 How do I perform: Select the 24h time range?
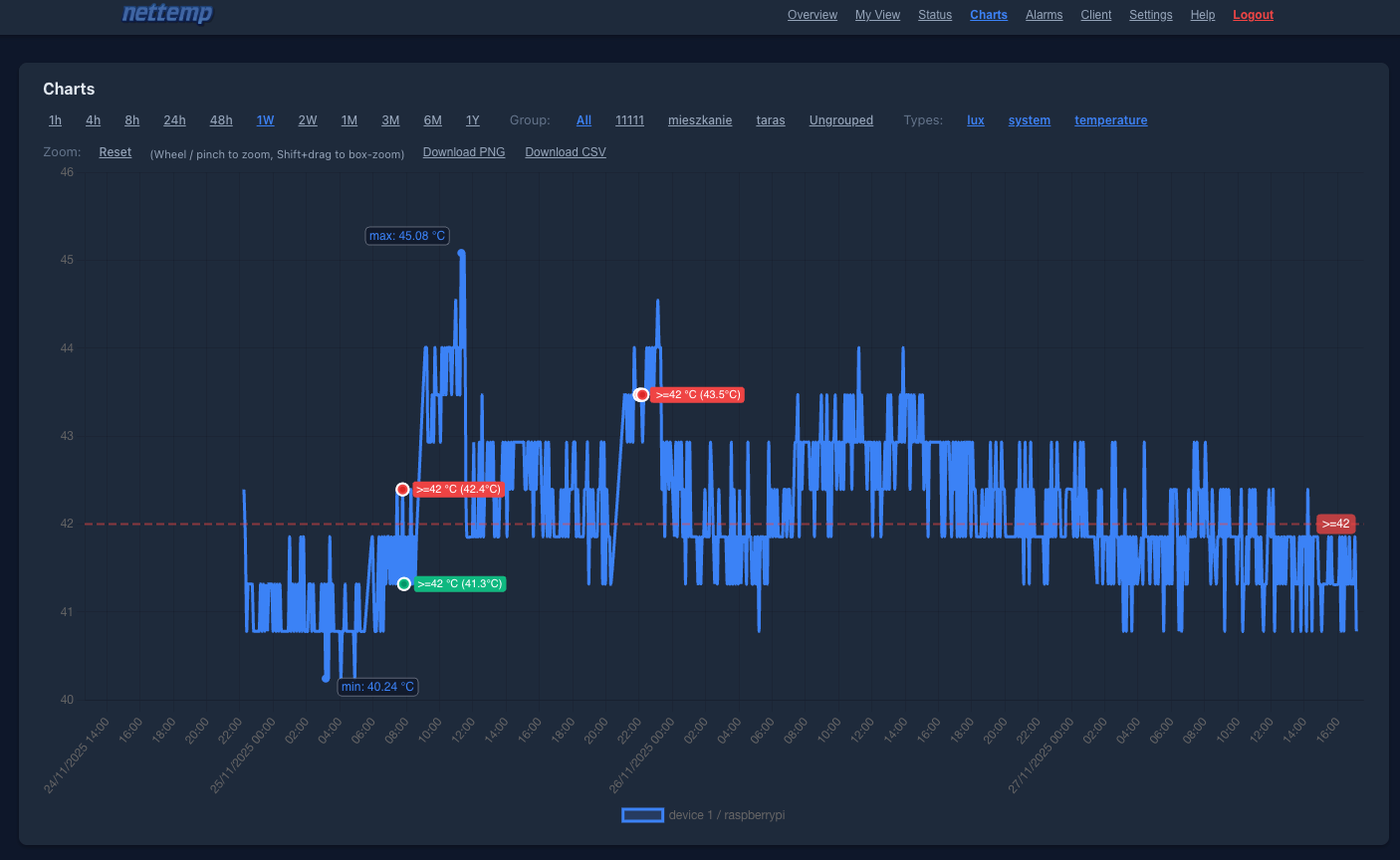pos(174,119)
